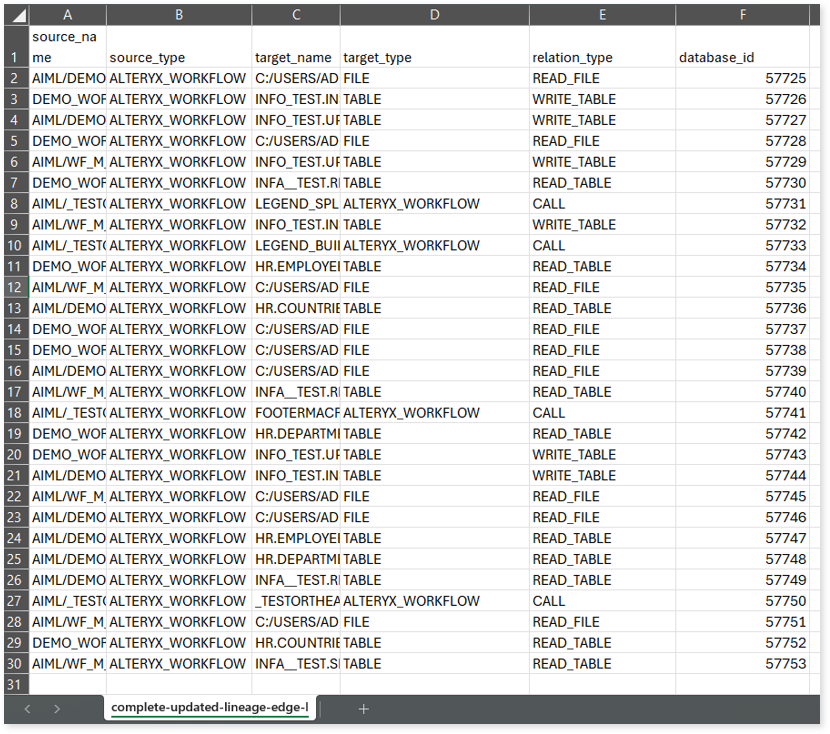Click LEGEND_SPL target name in row 8
The image size is (830, 734).
296,204
